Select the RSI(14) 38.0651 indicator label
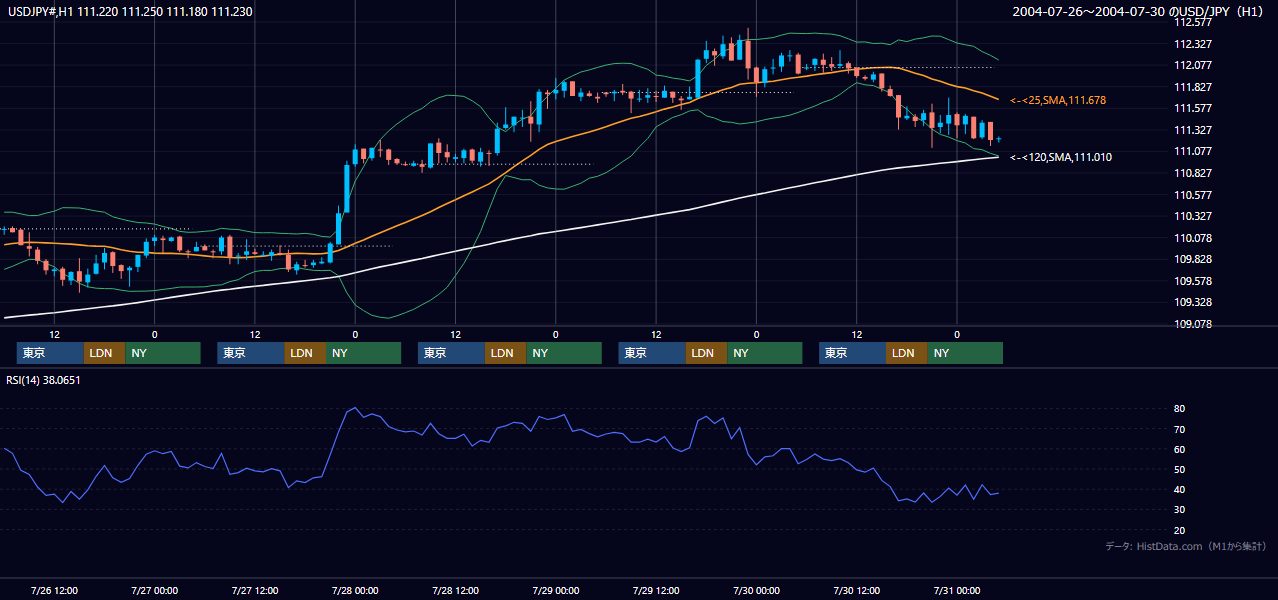Viewport: 1278px width, 600px height. click(43, 380)
